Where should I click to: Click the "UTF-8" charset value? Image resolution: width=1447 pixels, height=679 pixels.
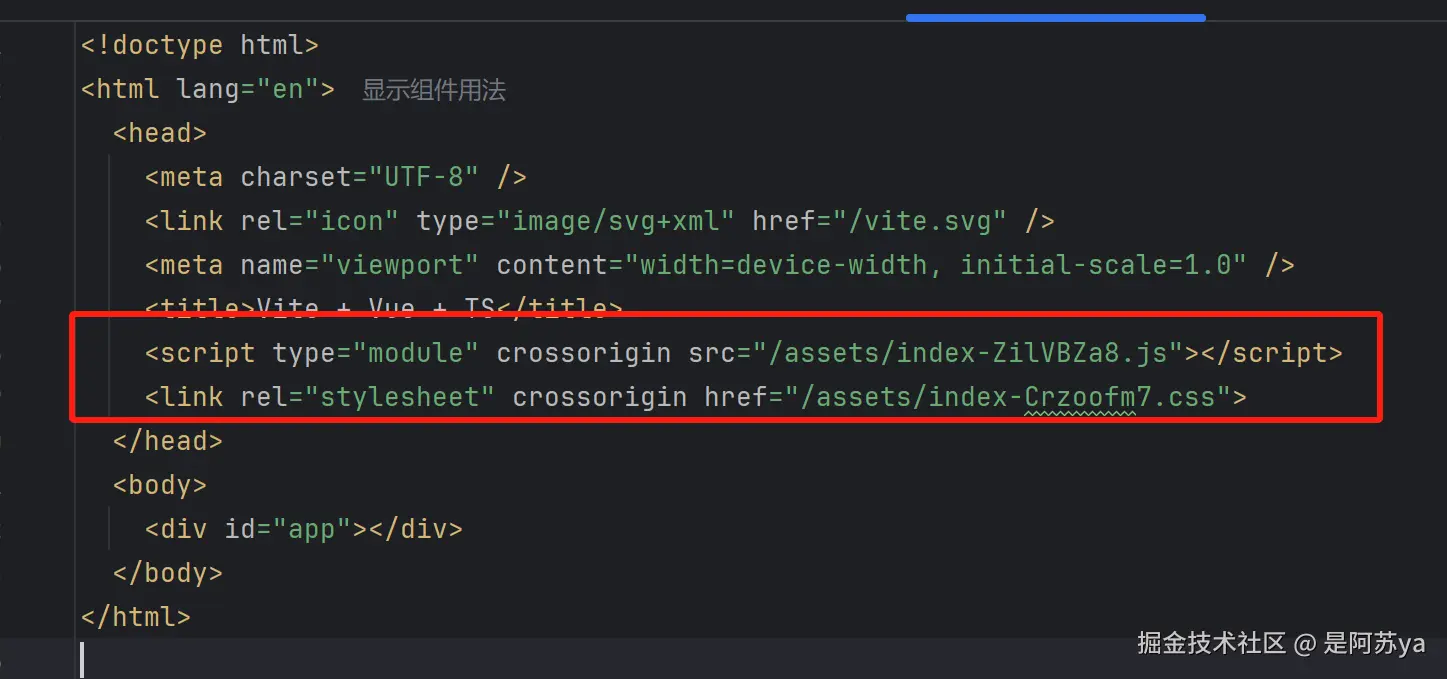pos(424,177)
